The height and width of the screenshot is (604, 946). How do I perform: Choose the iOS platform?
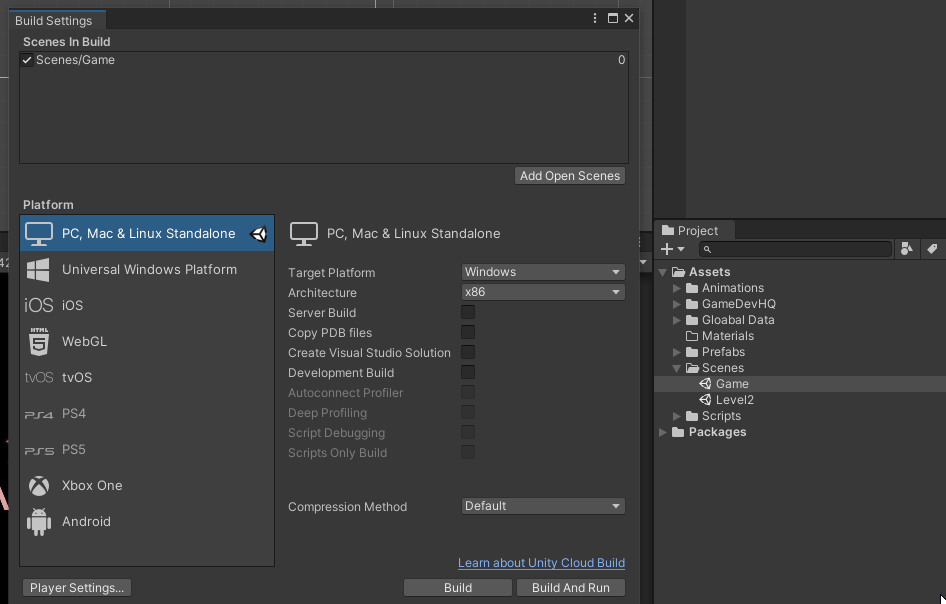tap(147, 305)
